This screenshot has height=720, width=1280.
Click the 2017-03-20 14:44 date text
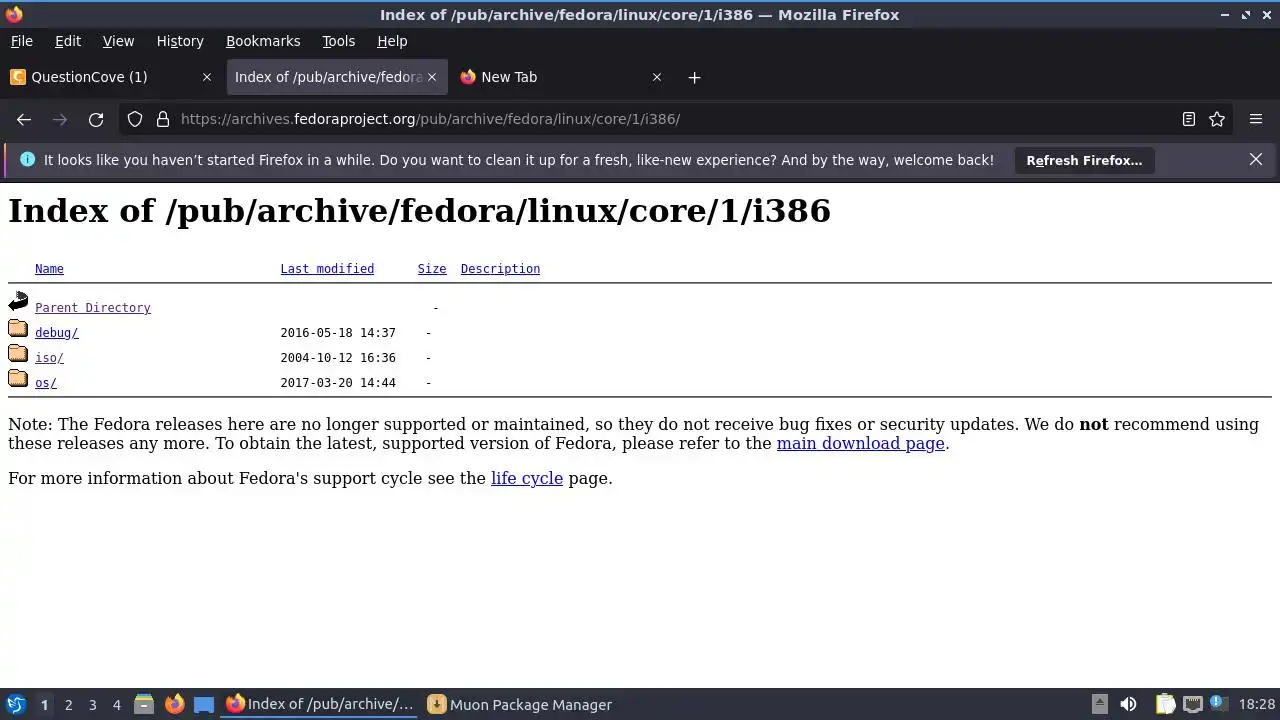click(x=338, y=383)
